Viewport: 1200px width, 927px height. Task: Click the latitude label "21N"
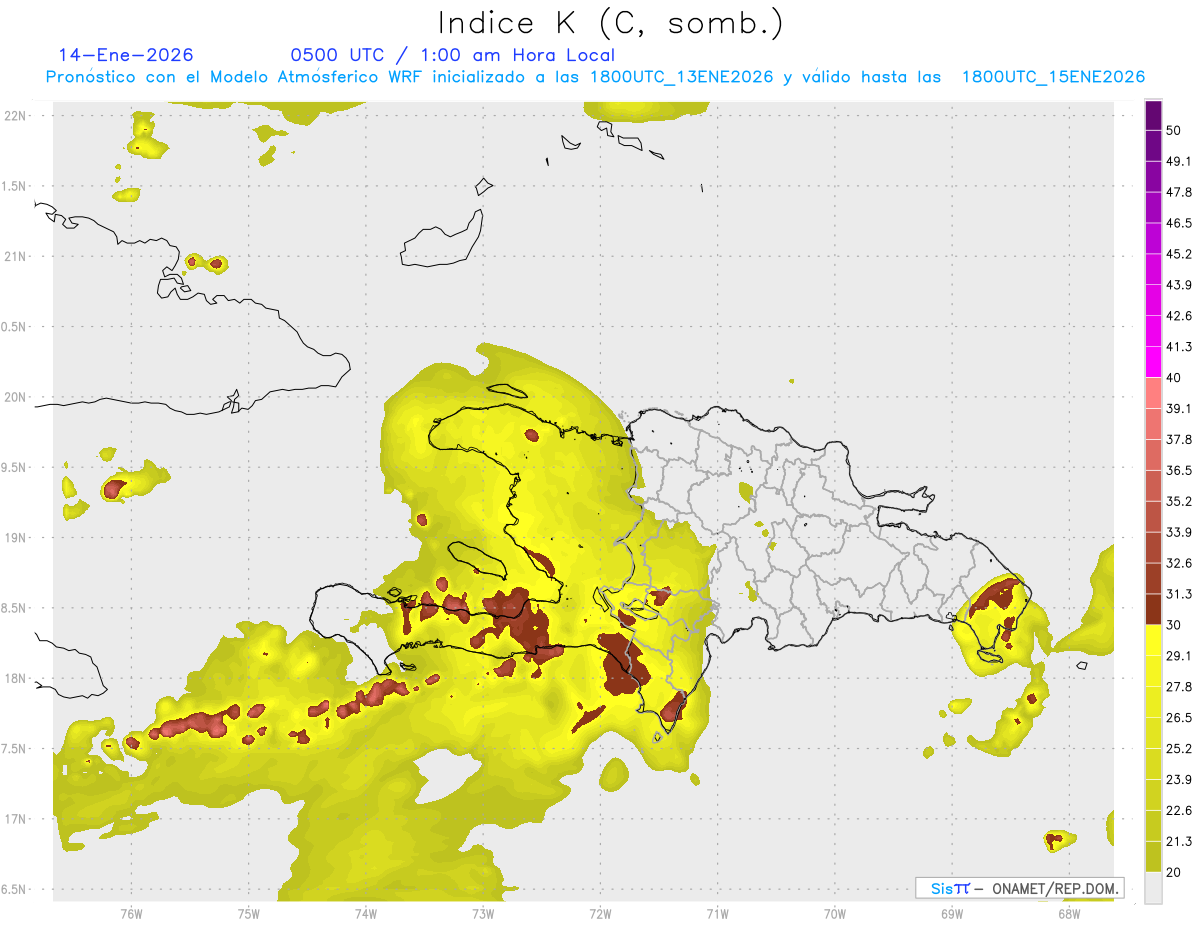pos(16,257)
